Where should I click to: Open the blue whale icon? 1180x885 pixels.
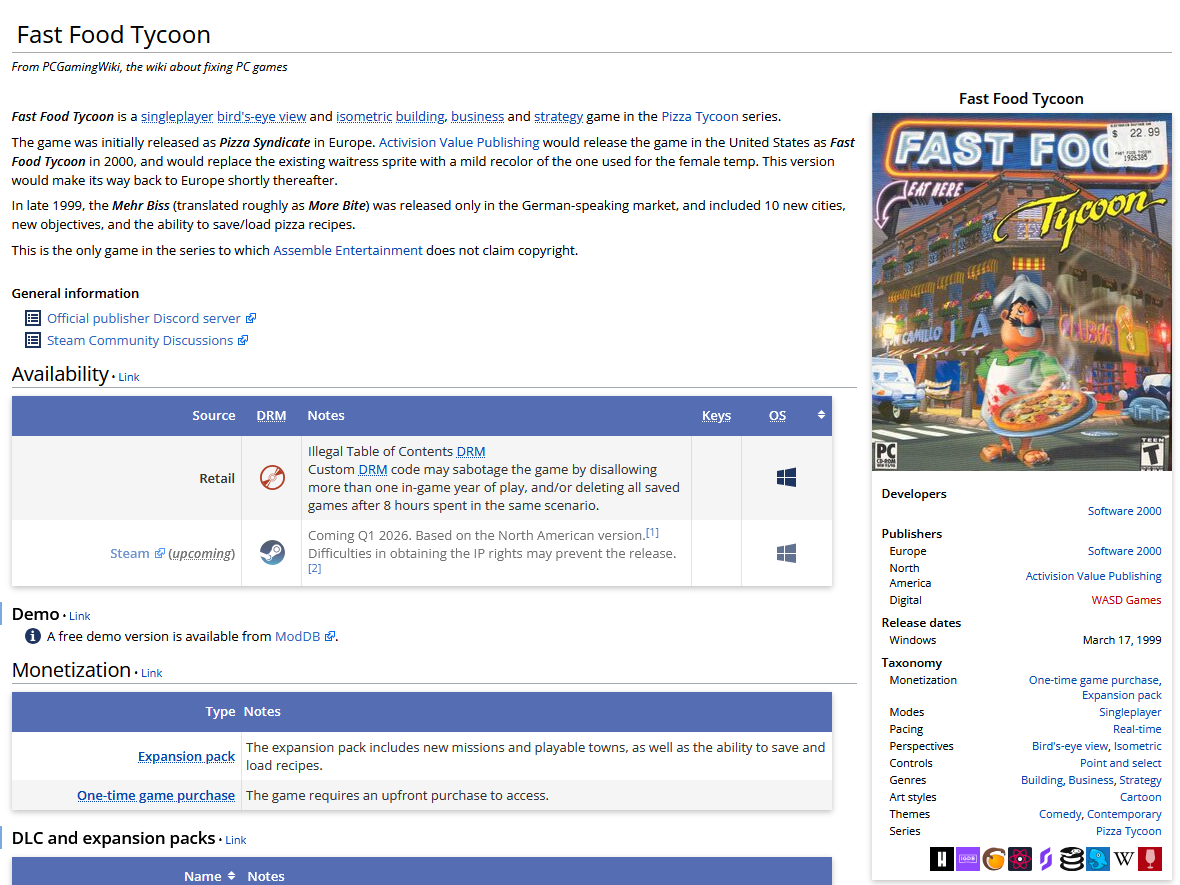point(1098,859)
